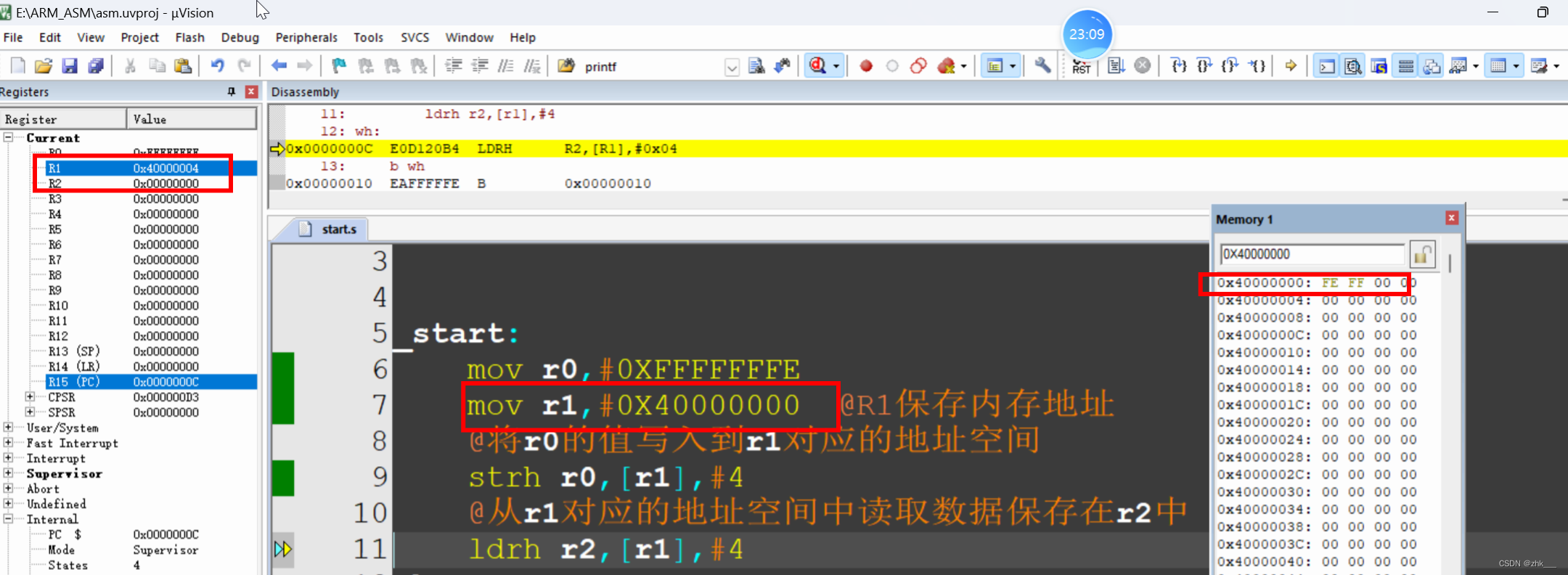Click memory row 0x40000010
The image size is (1568, 575).
(1317, 352)
